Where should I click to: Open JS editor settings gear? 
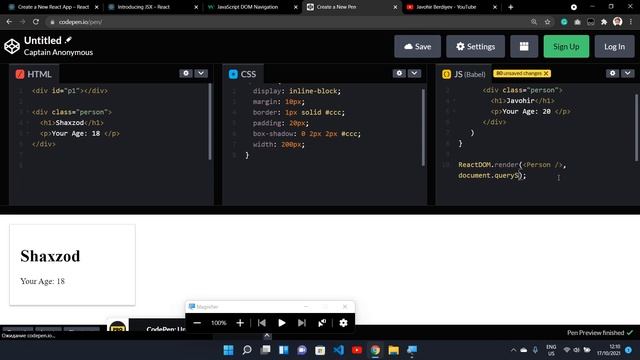[x=612, y=73]
